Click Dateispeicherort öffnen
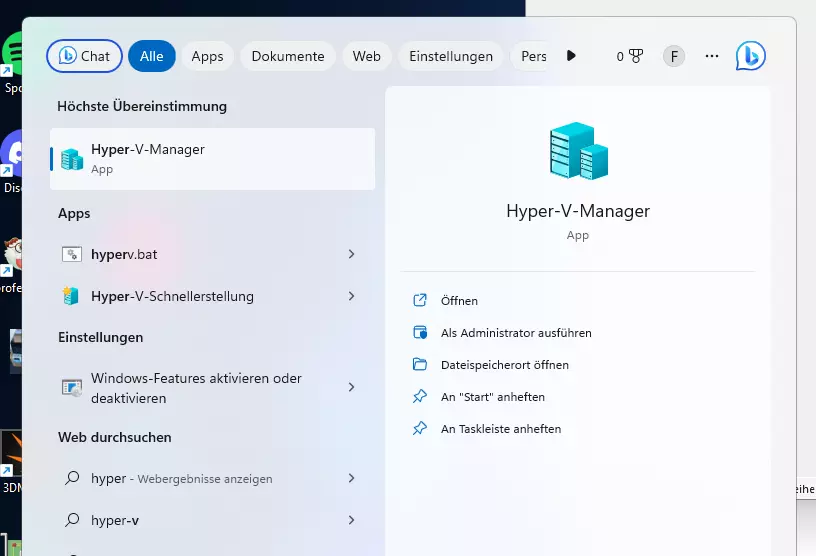 click(x=504, y=365)
